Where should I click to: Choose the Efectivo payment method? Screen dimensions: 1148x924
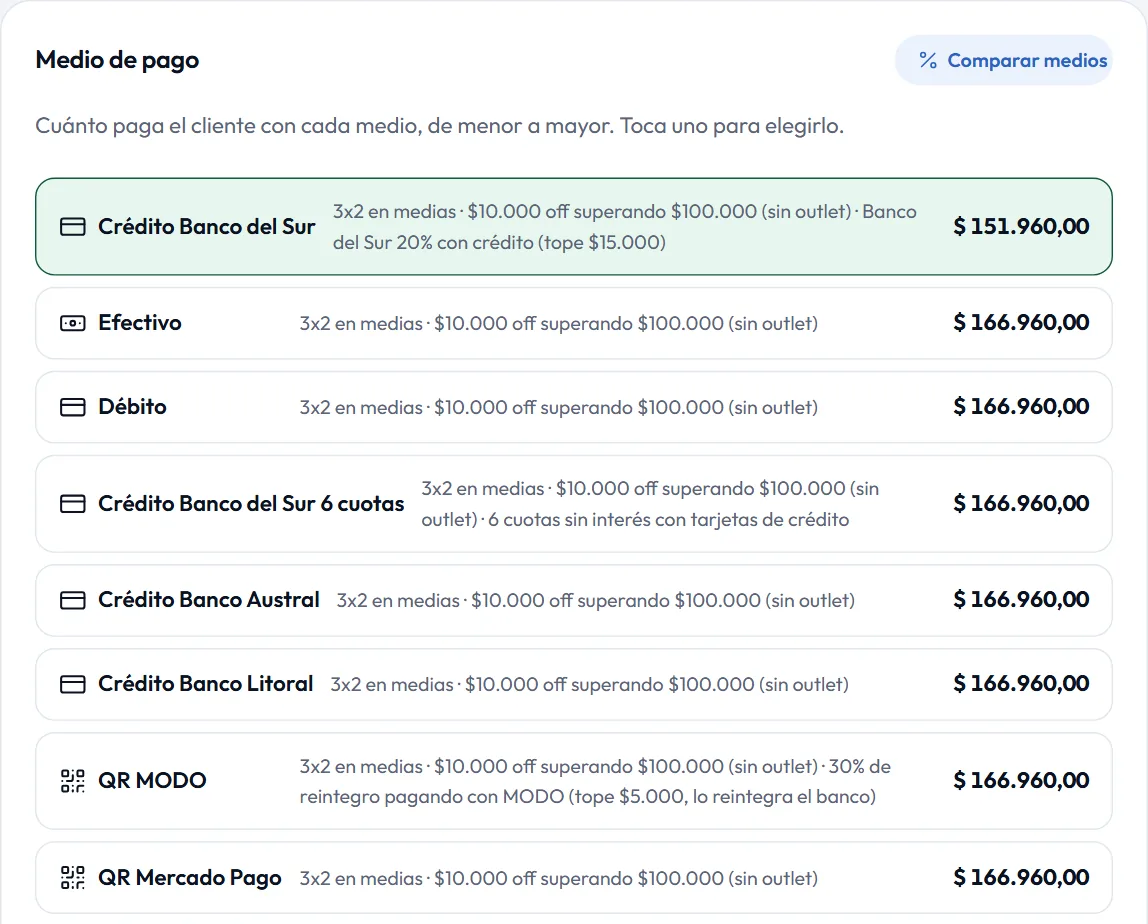(573, 323)
